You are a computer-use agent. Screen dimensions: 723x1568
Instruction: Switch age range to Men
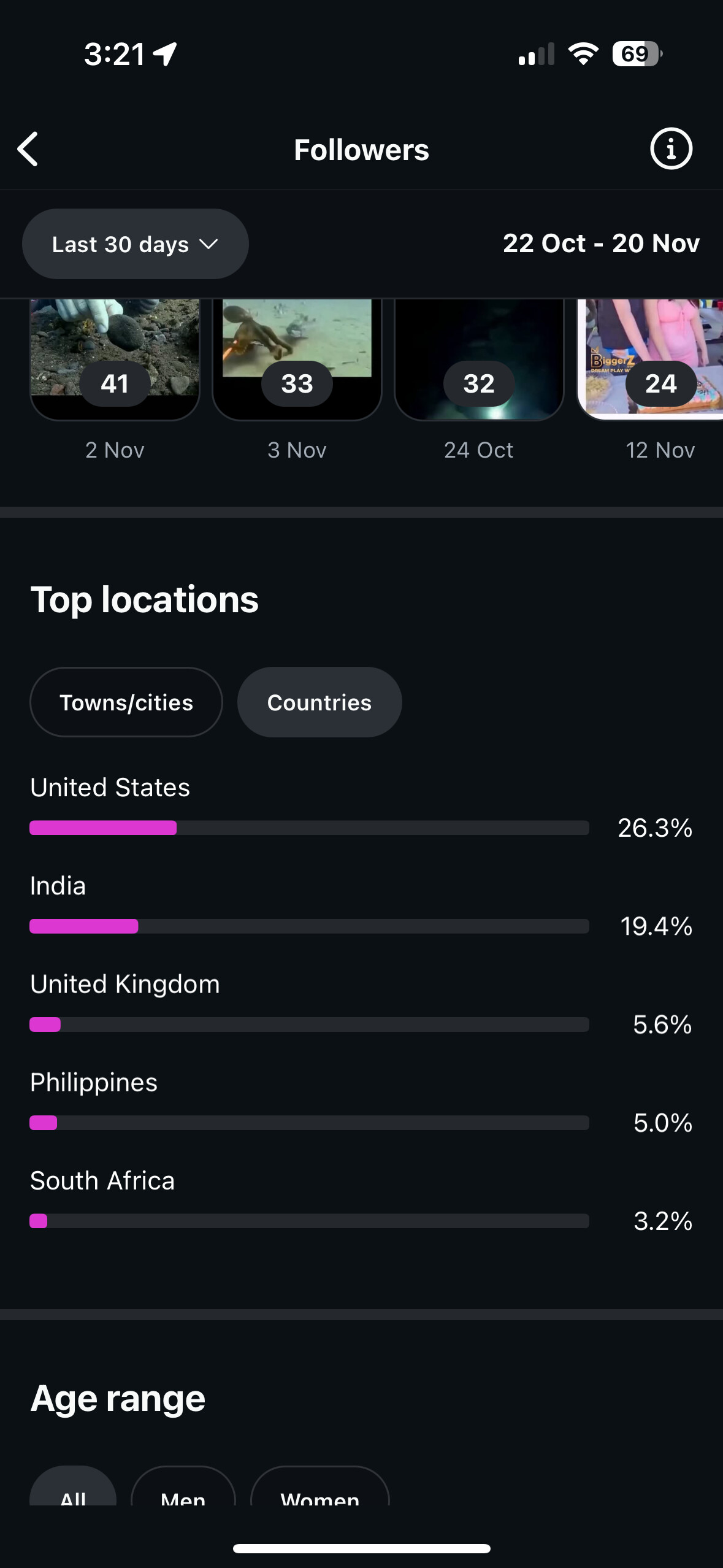tap(183, 1491)
